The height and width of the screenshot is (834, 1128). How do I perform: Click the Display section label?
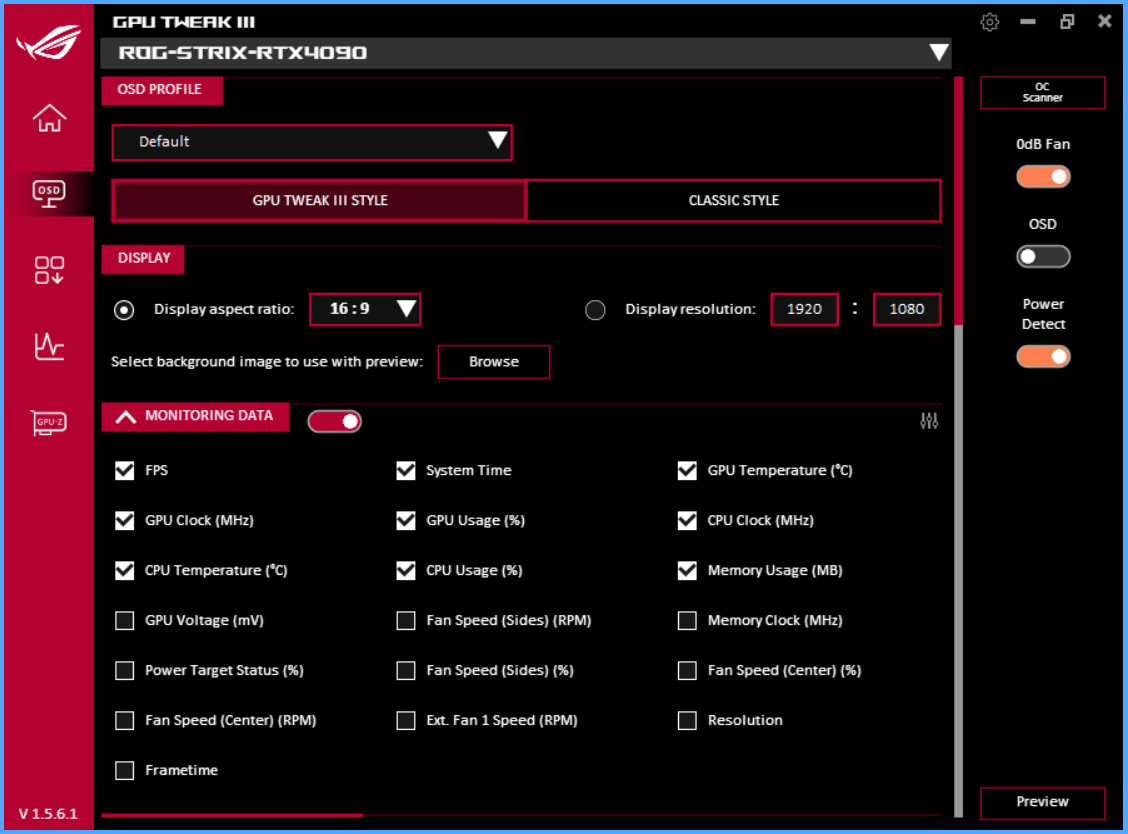(x=143, y=259)
